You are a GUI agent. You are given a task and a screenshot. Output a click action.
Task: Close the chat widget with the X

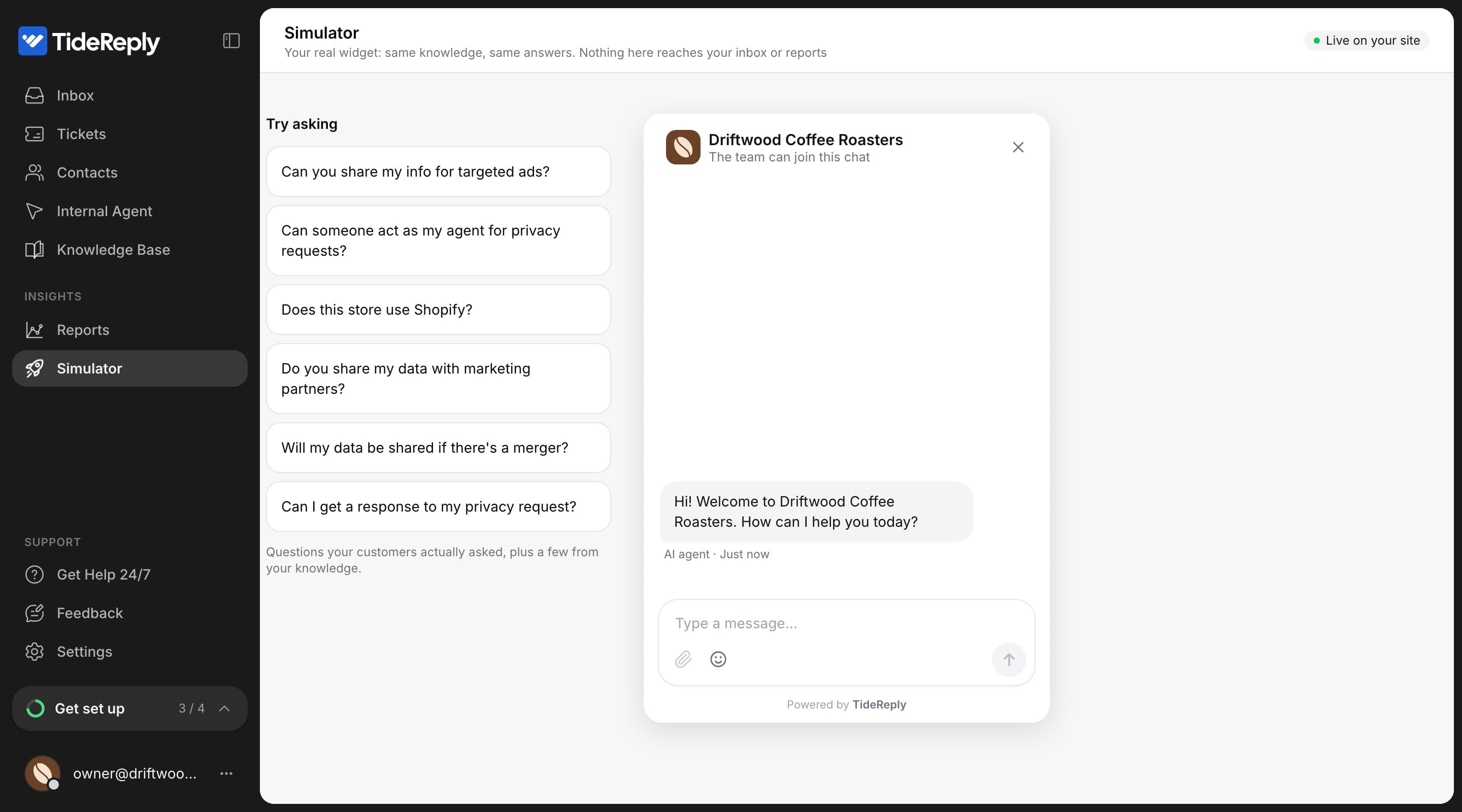point(1018,148)
